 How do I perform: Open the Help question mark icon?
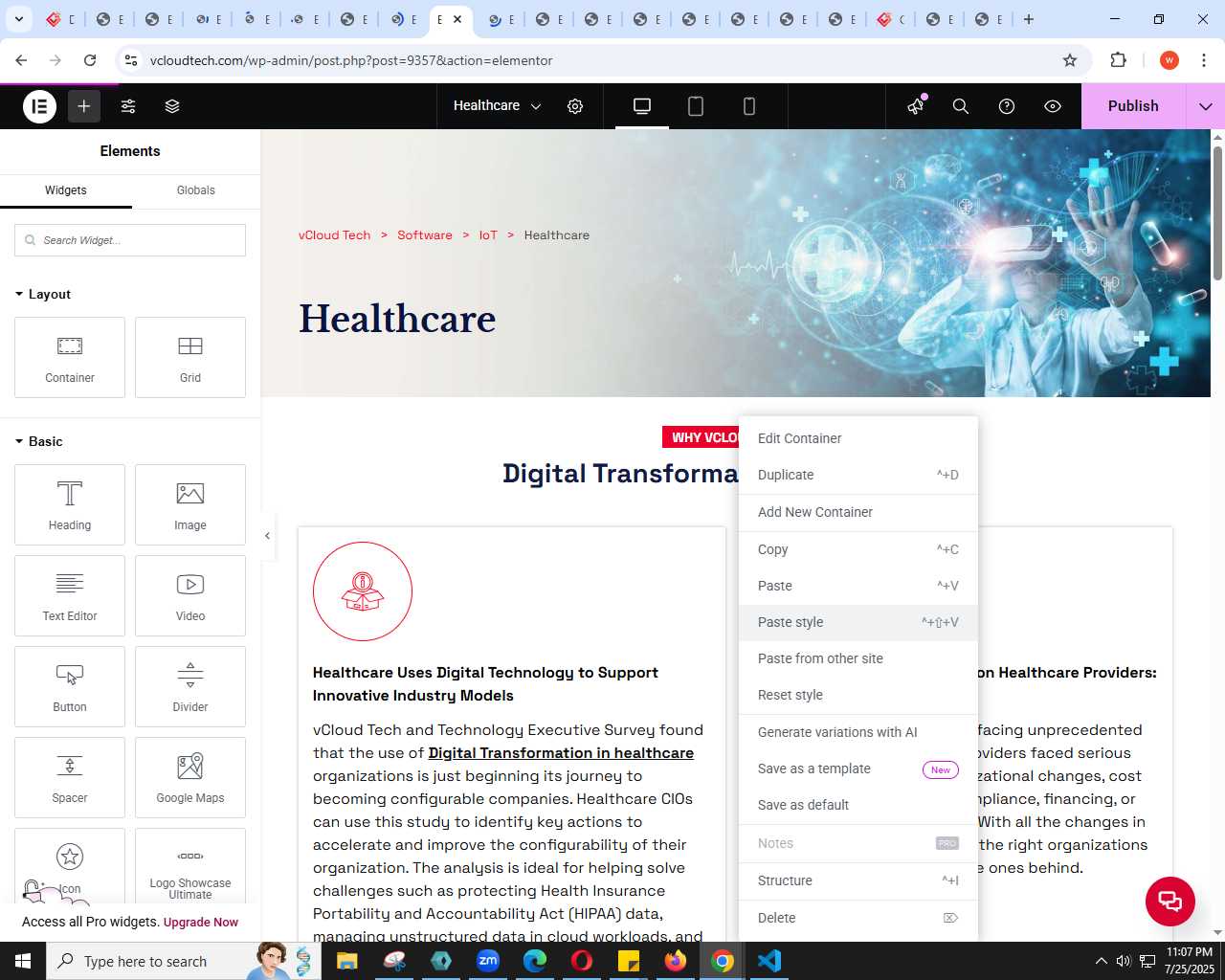pyautogui.click(x=1007, y=106)
